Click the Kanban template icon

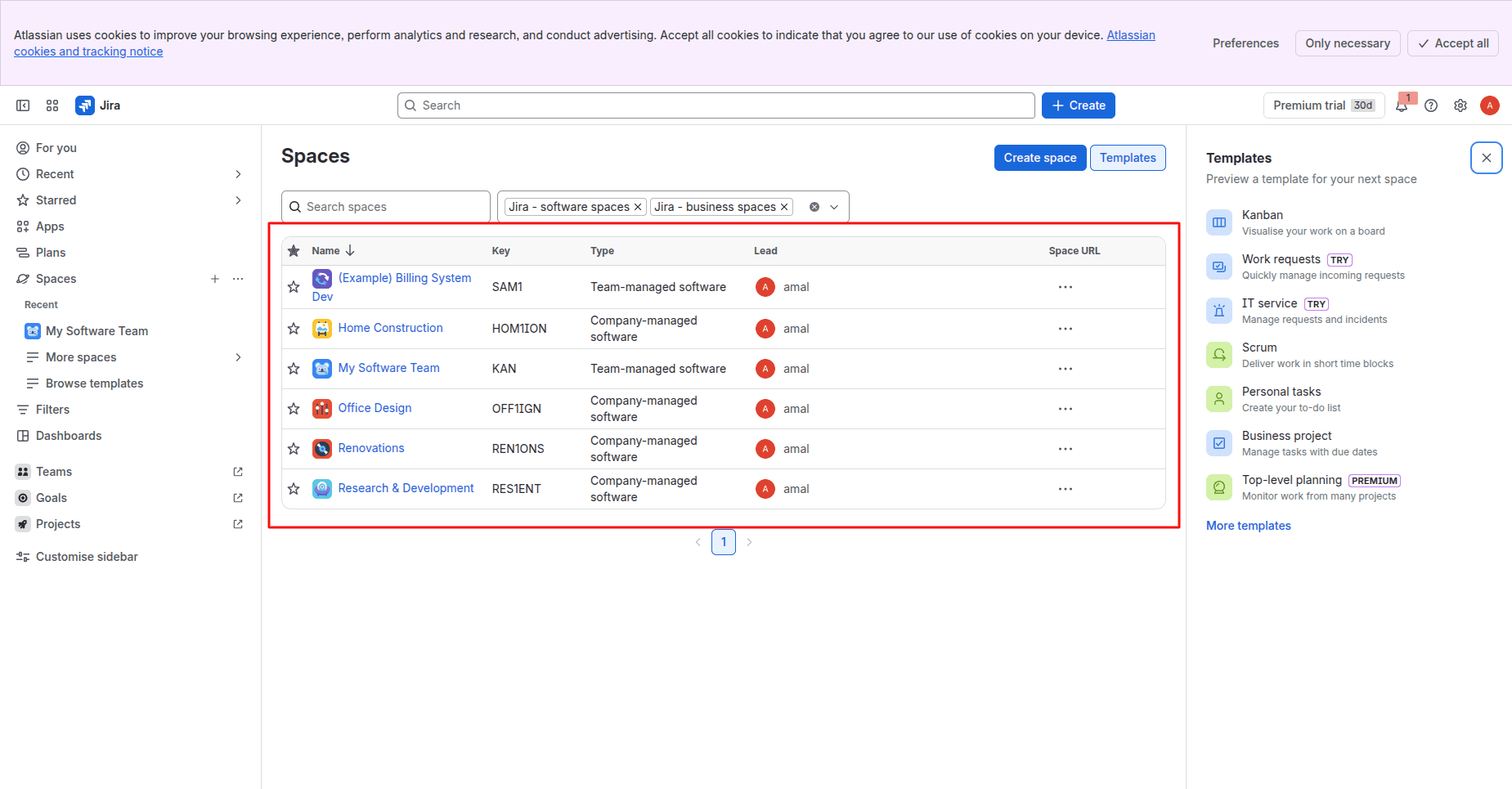1219,222
